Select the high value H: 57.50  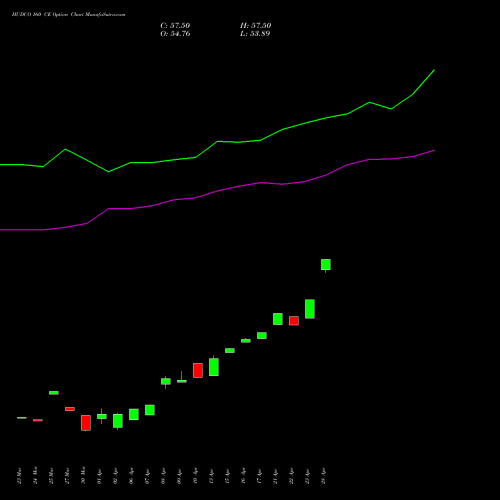click(256, 26)
